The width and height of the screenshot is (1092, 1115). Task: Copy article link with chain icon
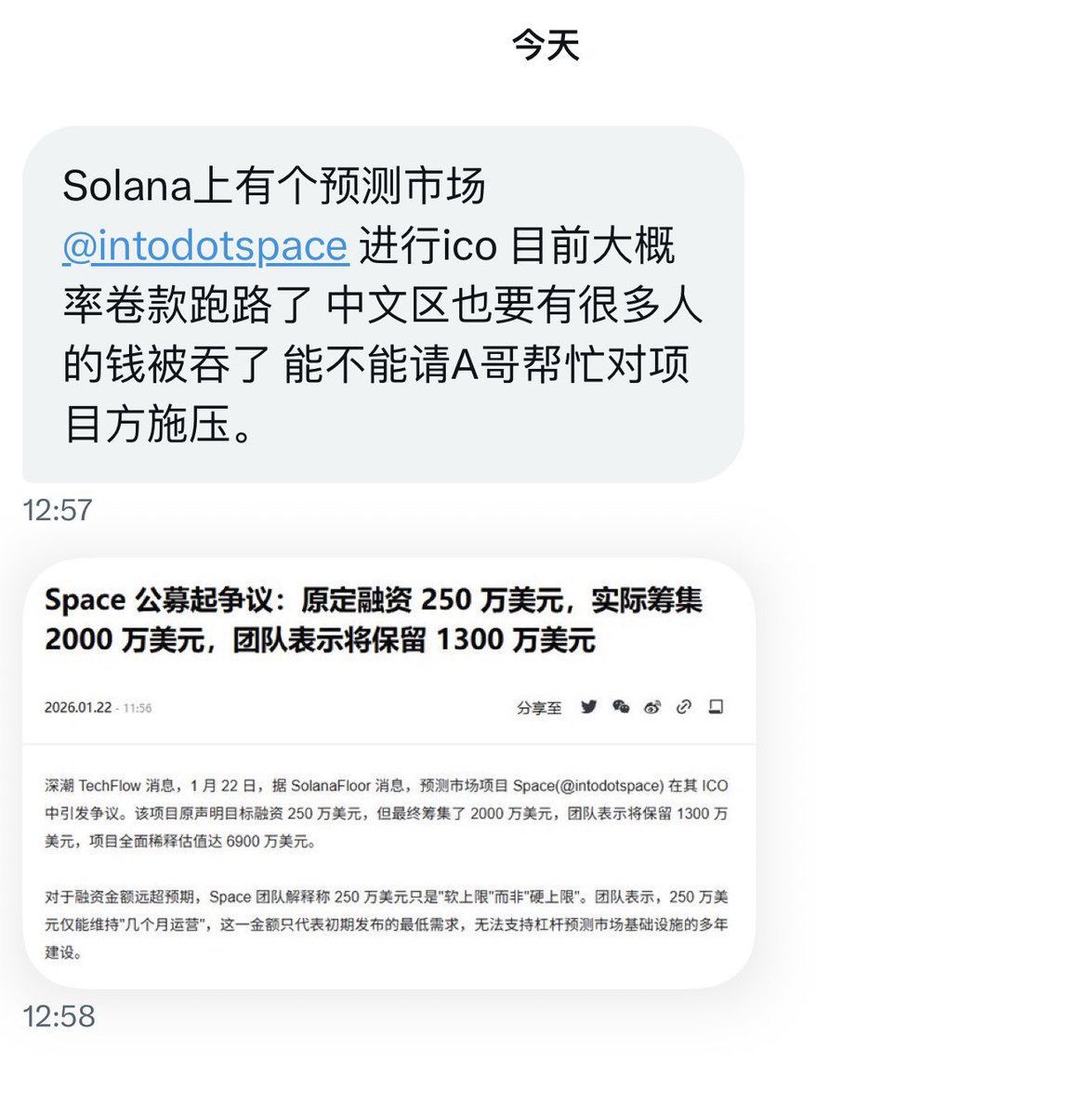tap(684, 707)
